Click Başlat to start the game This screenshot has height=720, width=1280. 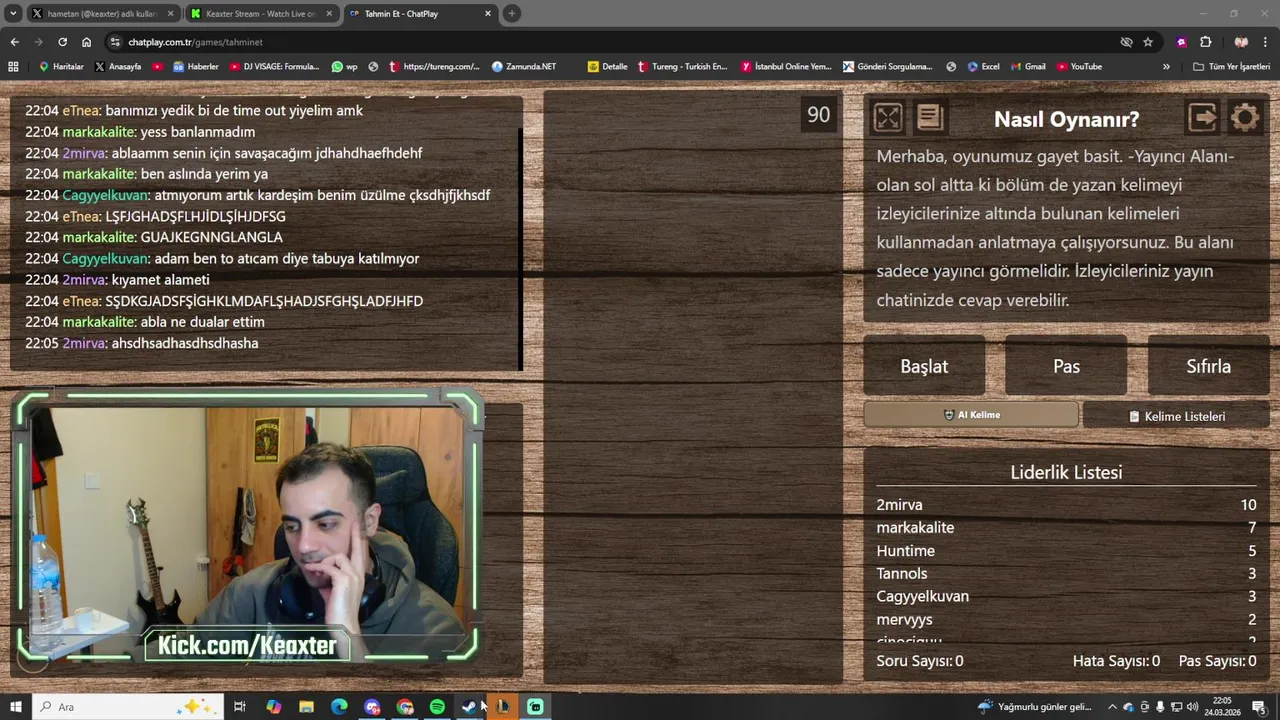click(x=924, y=366)
